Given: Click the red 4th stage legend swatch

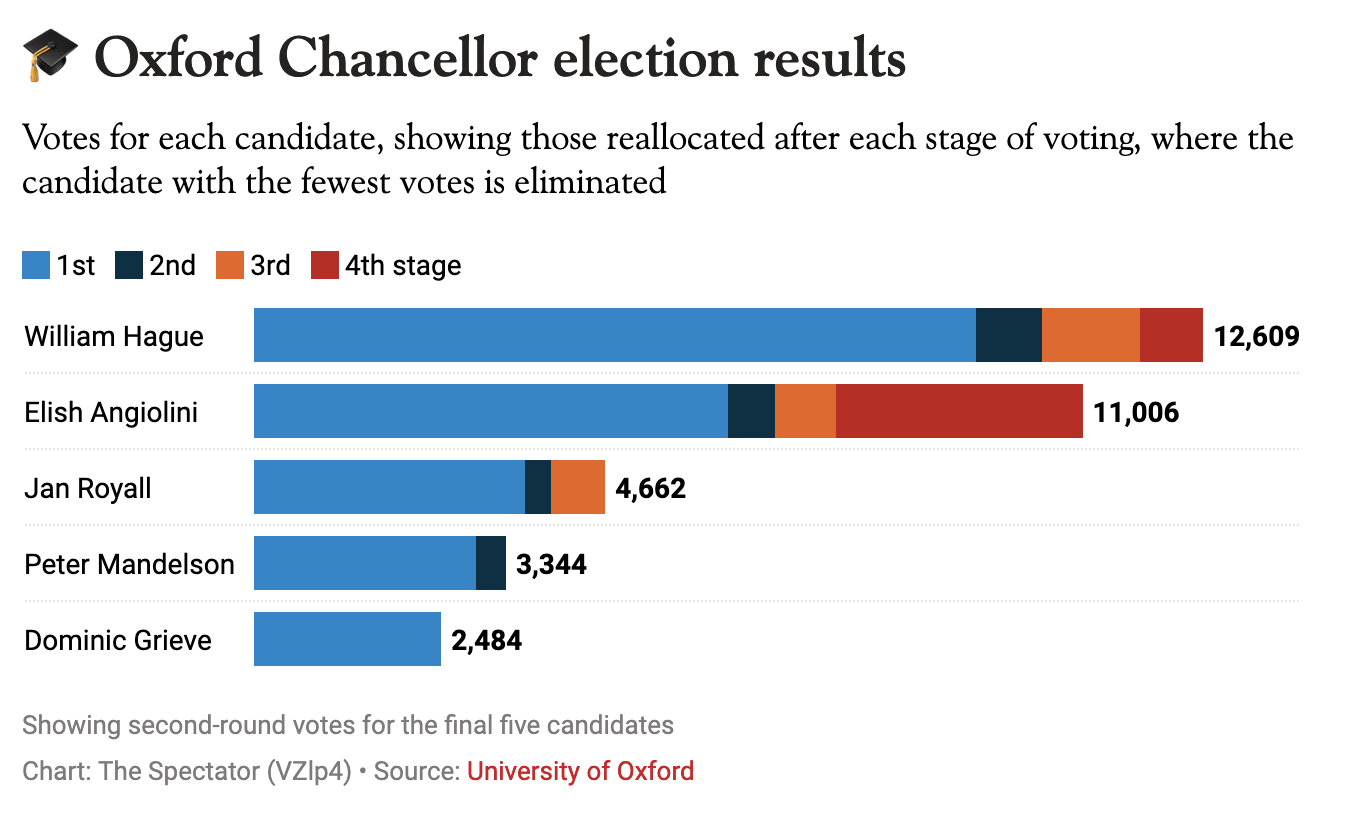Looking at the screenshot, I should (324, 265).
